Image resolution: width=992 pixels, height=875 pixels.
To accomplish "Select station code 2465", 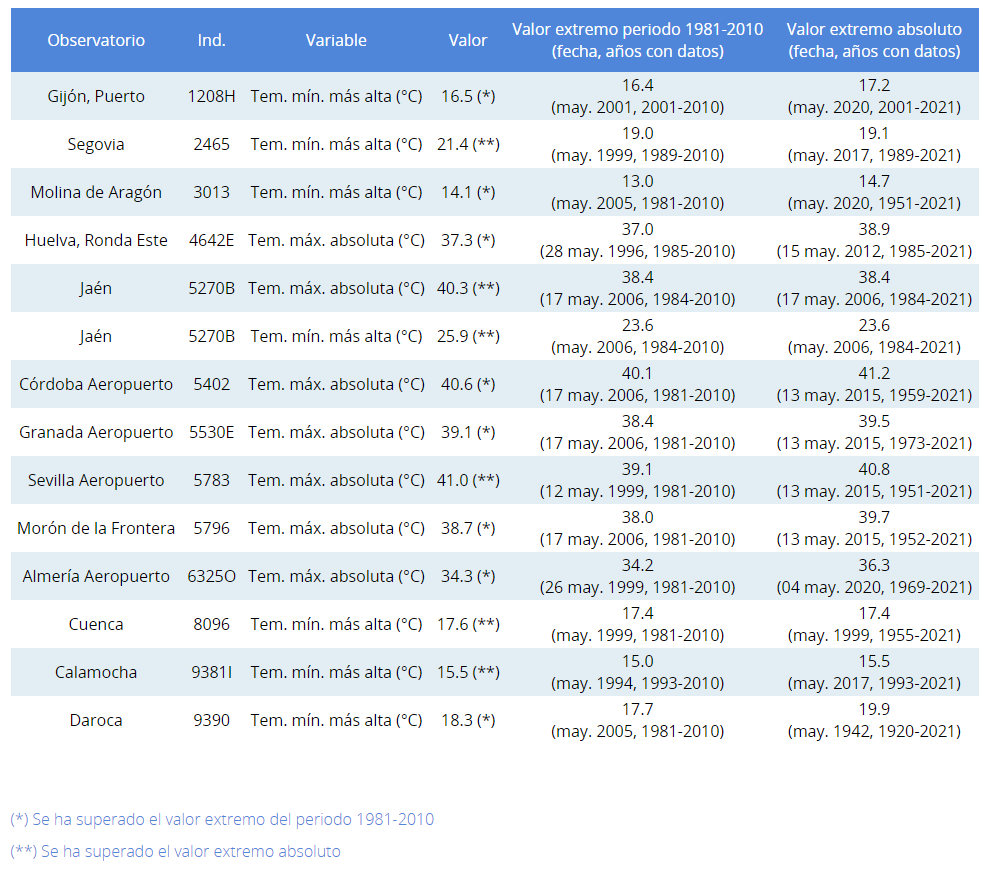I will (211, 144).
